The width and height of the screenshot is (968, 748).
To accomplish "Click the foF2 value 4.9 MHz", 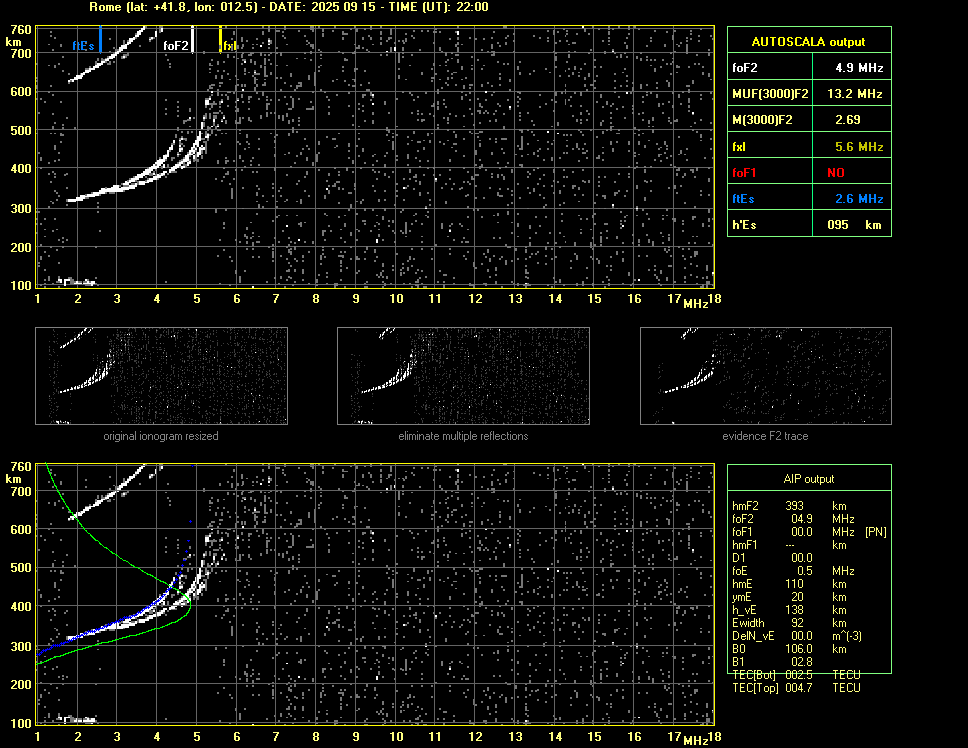I will tap(859, 68).
